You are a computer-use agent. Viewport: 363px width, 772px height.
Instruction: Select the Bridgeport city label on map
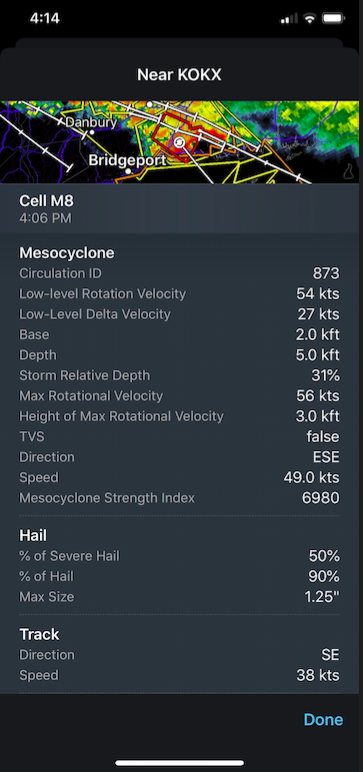click(127, 160)
